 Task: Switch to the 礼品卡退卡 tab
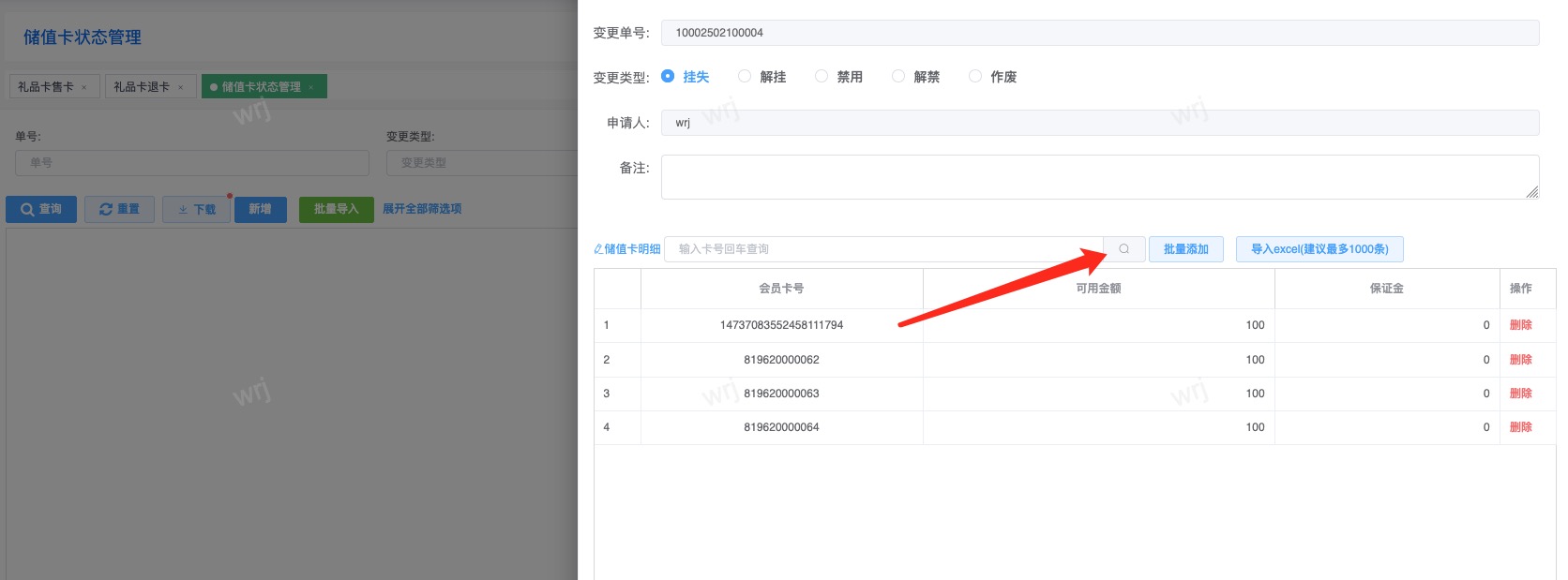(142, 87)
